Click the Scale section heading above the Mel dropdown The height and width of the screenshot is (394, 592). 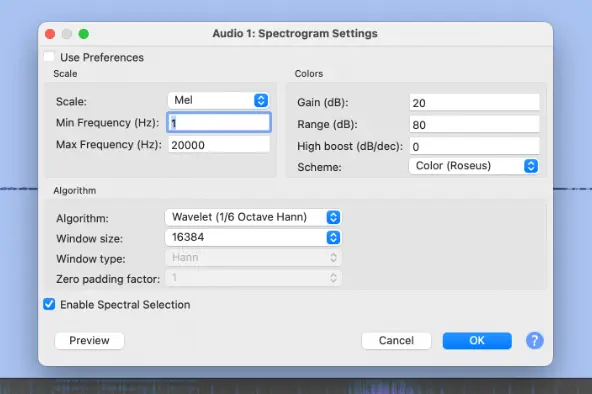[65, 74]
